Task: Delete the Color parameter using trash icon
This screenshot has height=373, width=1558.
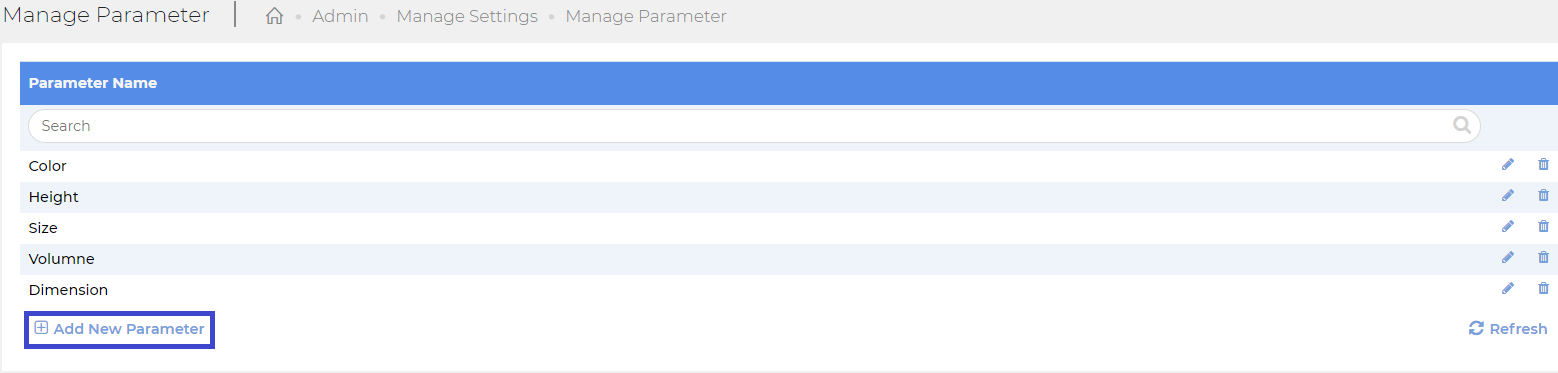Action: tap(1543, 165)
